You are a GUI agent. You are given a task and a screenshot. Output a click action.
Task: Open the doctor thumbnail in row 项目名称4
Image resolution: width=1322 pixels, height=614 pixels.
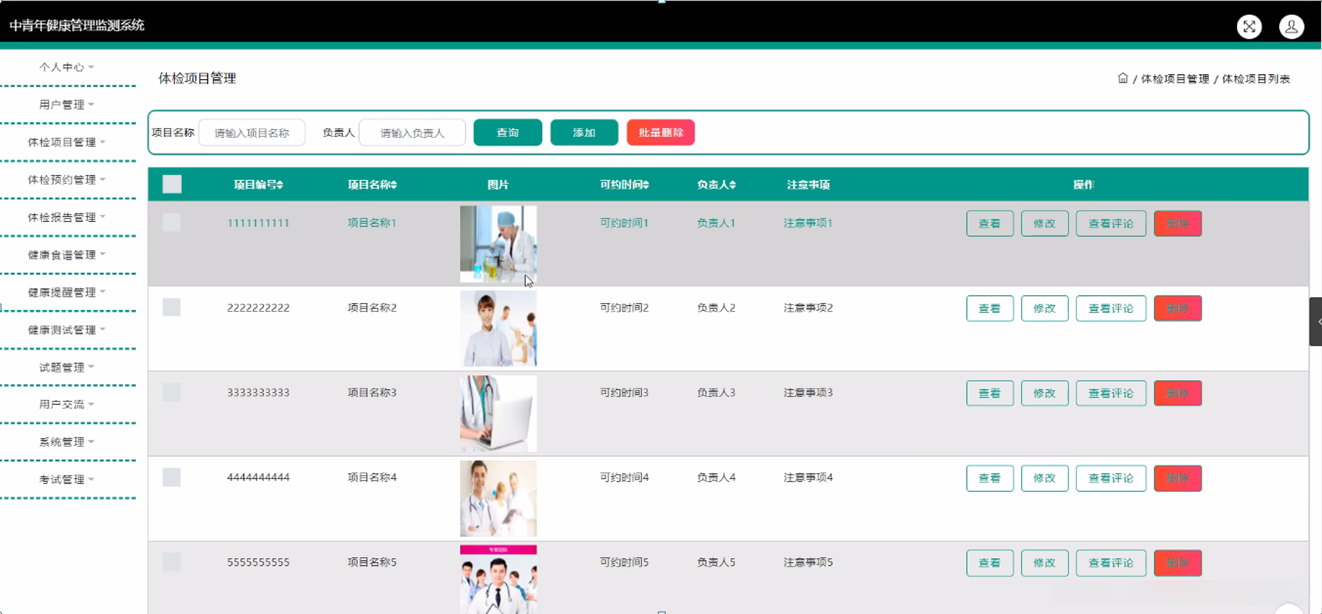(x=498, y=499)
